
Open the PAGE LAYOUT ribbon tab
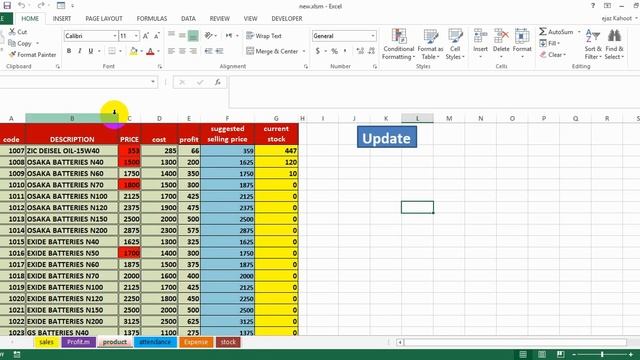[104, 18]
